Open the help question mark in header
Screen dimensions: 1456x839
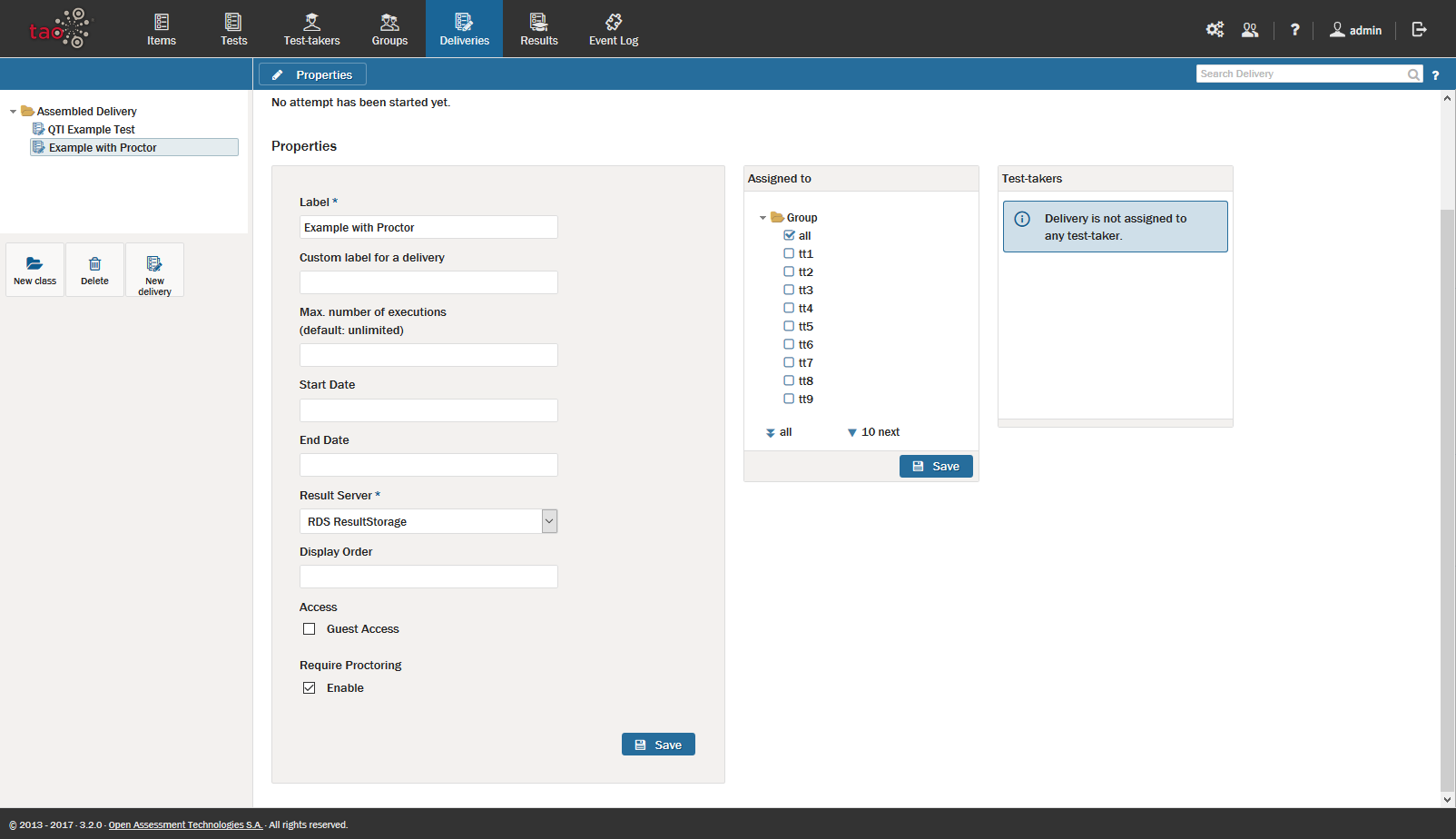coord(1294,30)
